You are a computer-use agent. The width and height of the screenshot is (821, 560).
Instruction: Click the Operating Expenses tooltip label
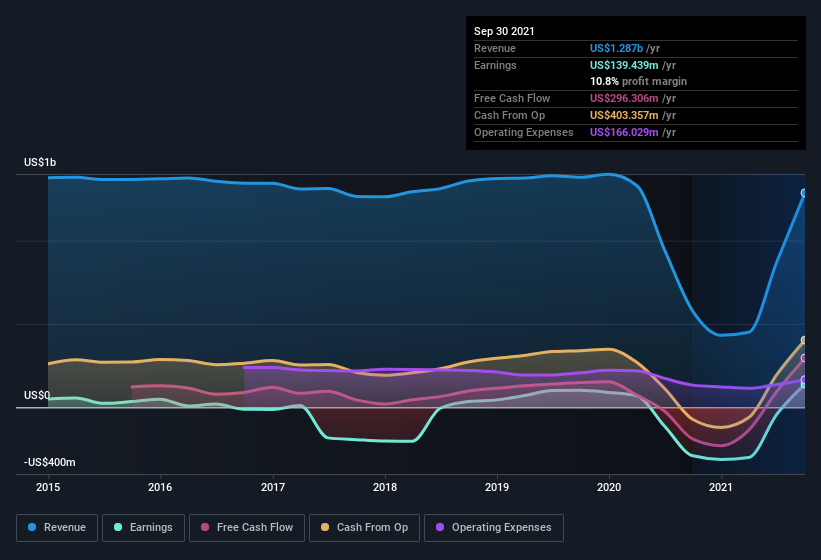click(524, 132)
